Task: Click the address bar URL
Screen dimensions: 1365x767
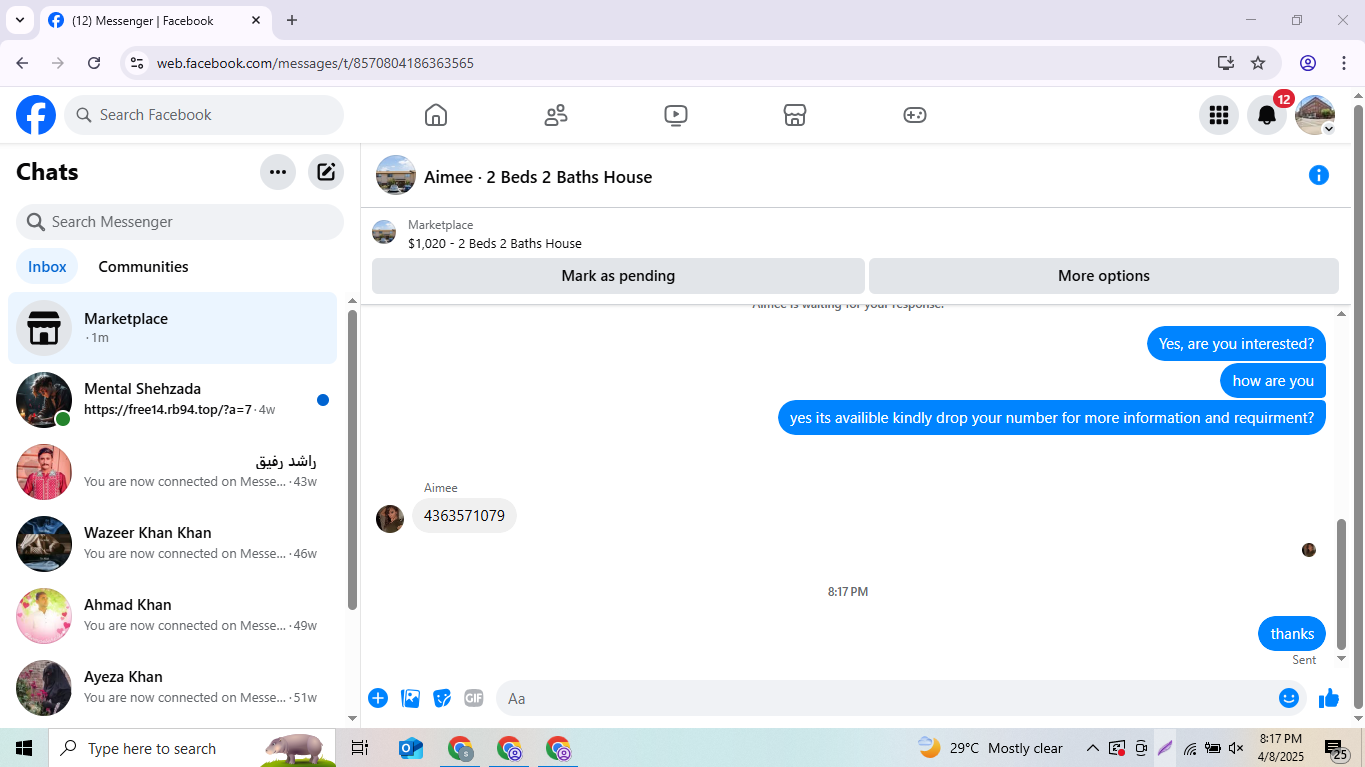Action: point(315,63)
